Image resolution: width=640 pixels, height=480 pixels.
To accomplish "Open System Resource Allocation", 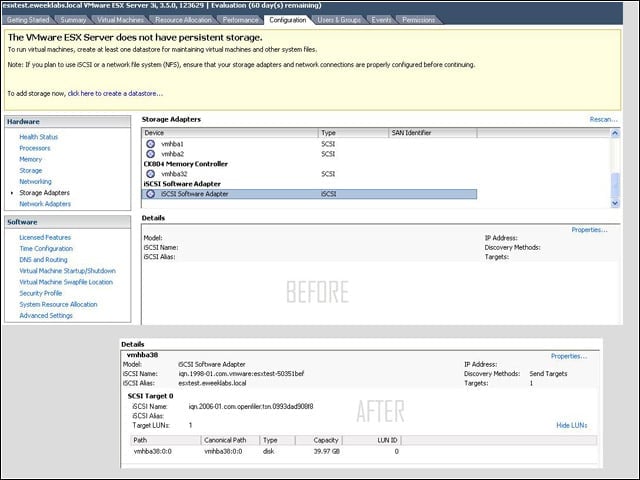I will tap(58, 304).
